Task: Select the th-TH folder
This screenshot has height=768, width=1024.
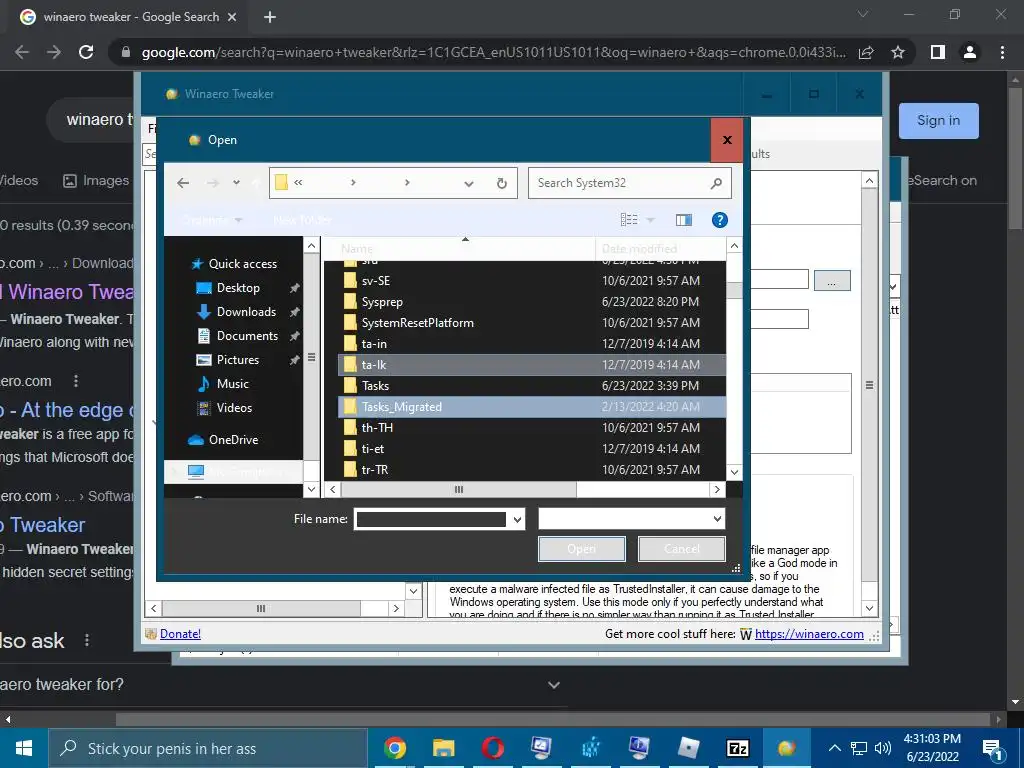Action: 531,428
